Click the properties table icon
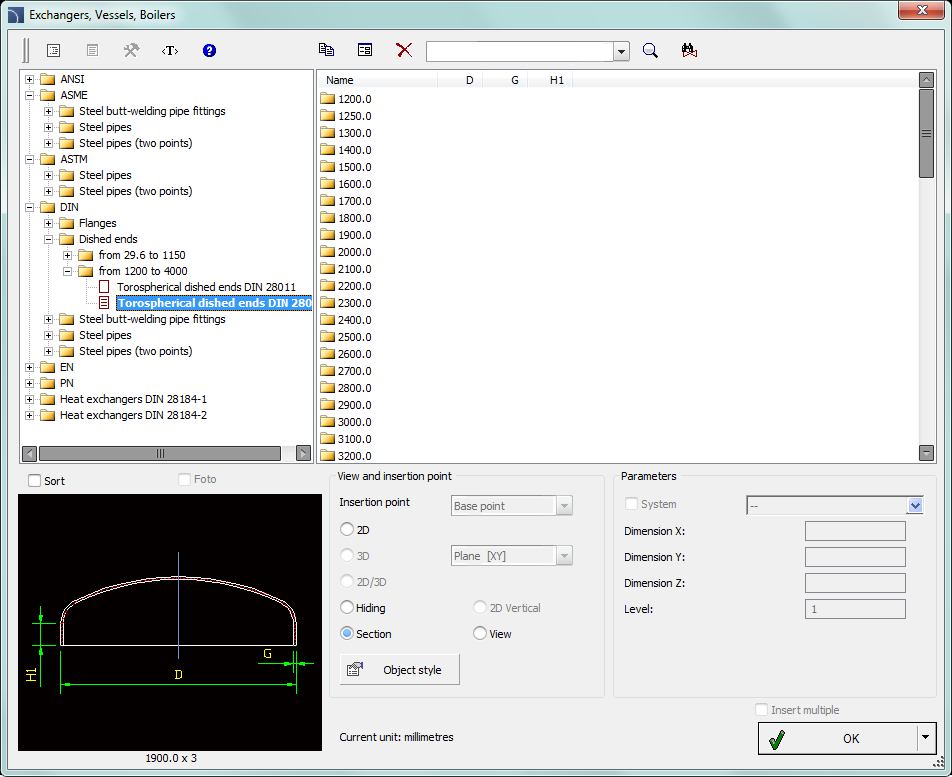Image resolution: width=952 pixels, height=777 pixels. point(365,50)
